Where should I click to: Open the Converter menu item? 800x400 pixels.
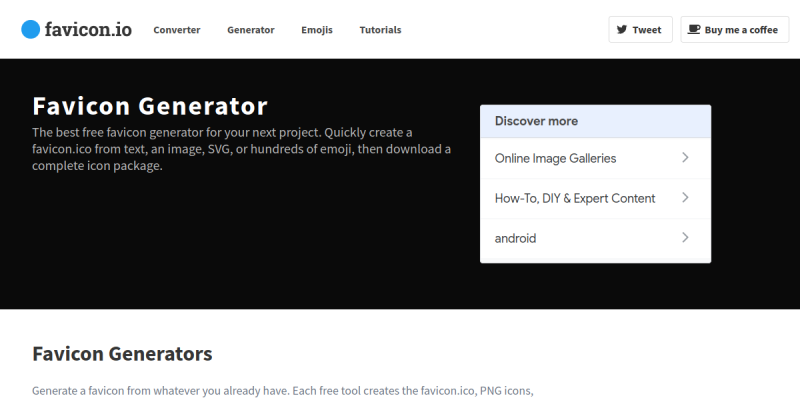pos(177,30)
